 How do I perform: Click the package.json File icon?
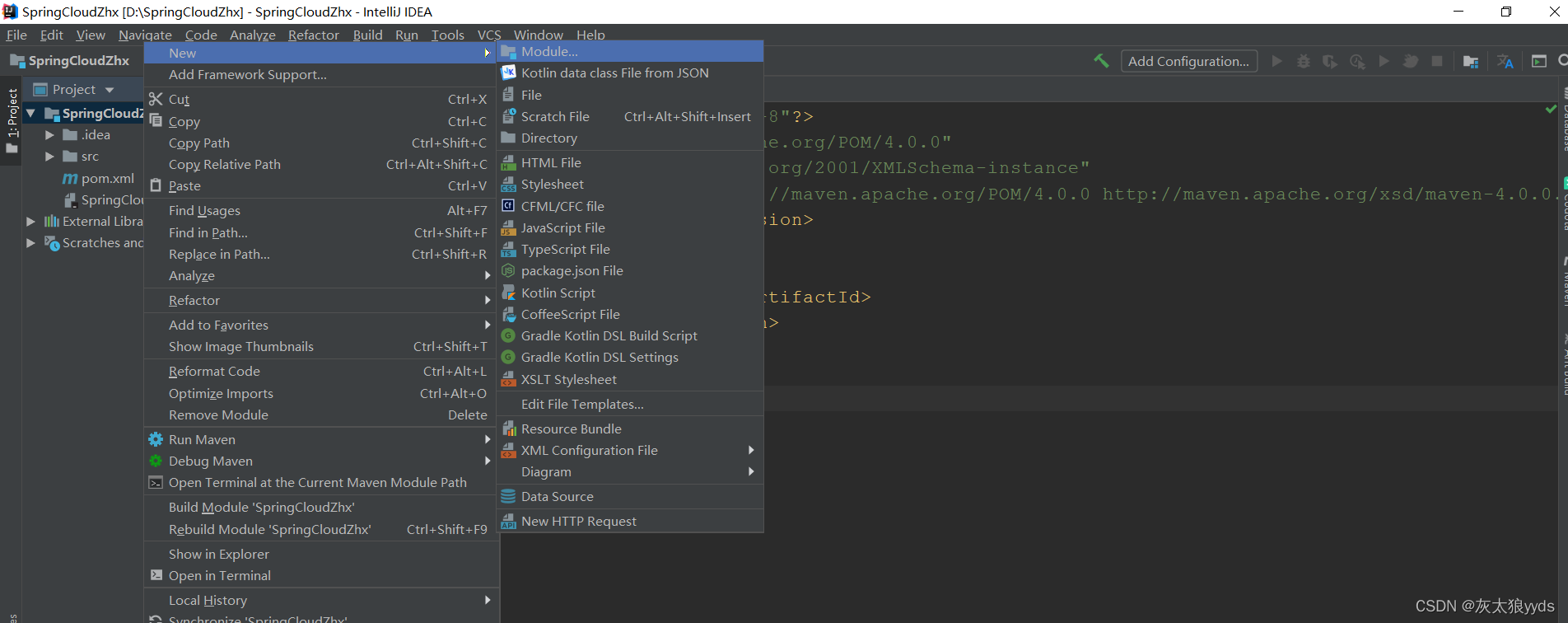tap(509, 270)
